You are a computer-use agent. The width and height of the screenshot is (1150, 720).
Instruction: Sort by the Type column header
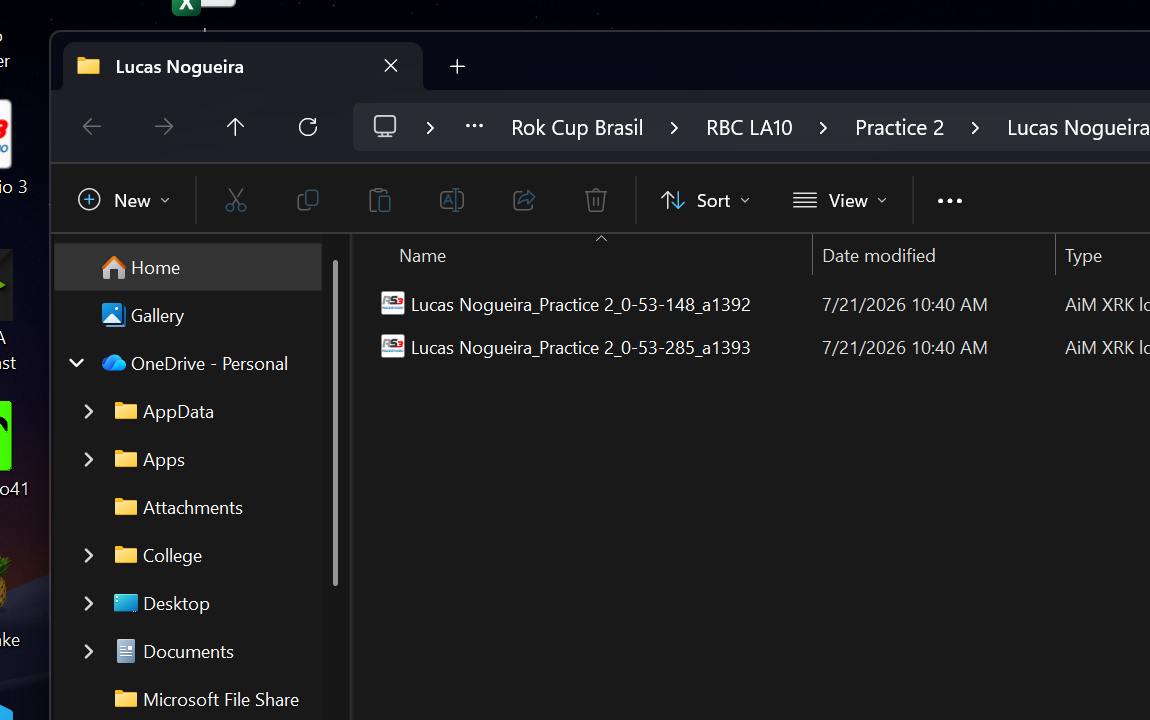pyautogui.click(x=1083, y=256)
